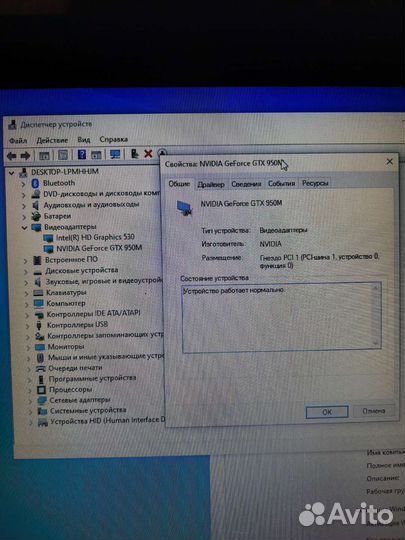This screenshot has height=540, width=405.
Task: Open the Вид menu
Action: 84,140
